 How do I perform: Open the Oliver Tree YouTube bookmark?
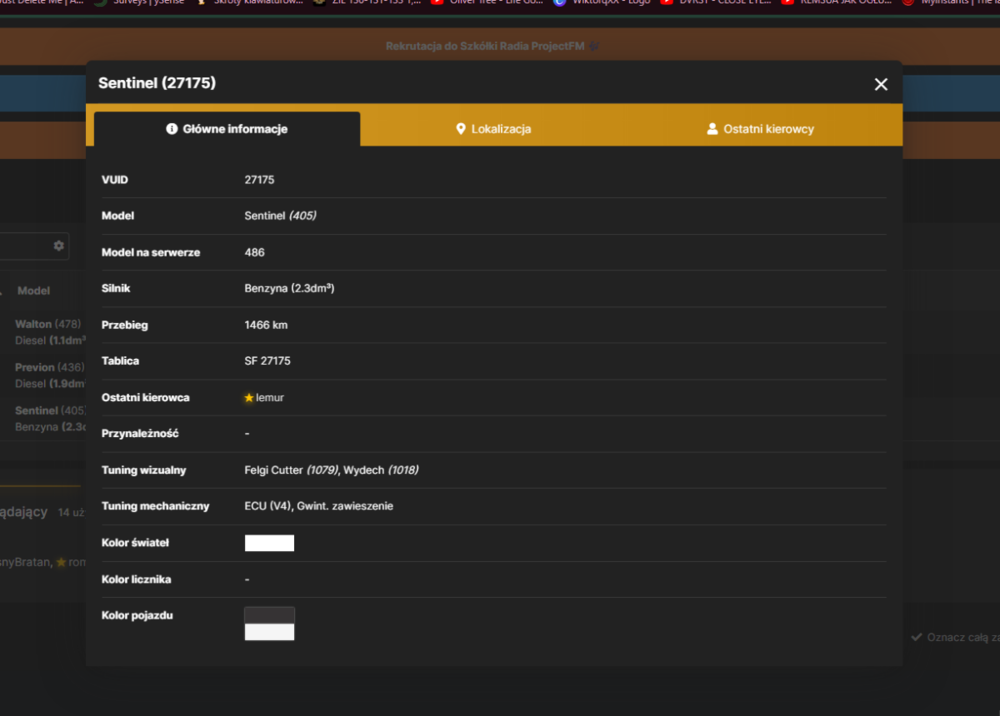[488, 3]
